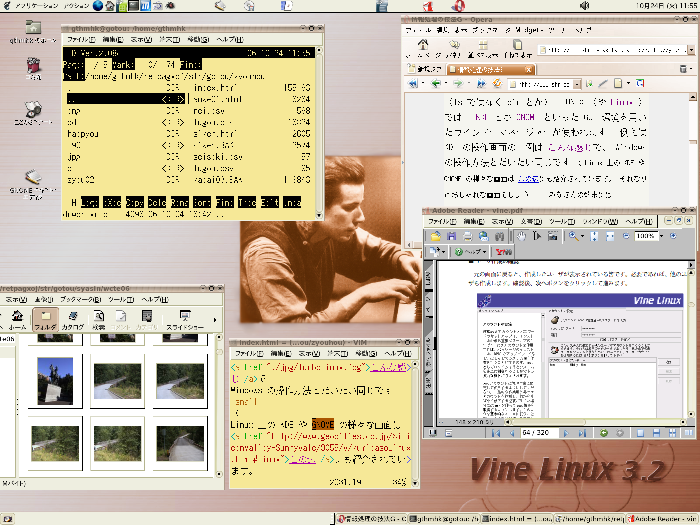Switch to the active orange Opera tab
The height and width of the screenshot is (525, 700).
tap(490, 69)
